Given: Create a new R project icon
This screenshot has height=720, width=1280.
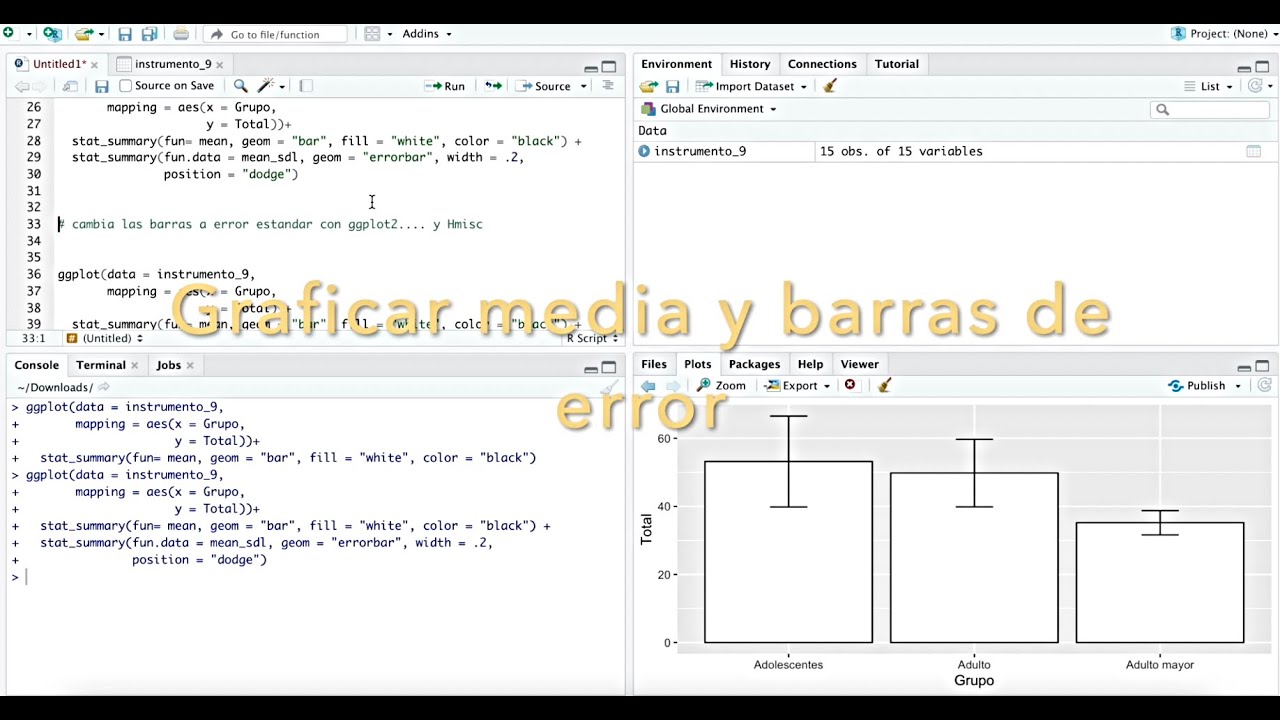Looking at the screenshot, I should pyautogui.click(x=52, y=33).
